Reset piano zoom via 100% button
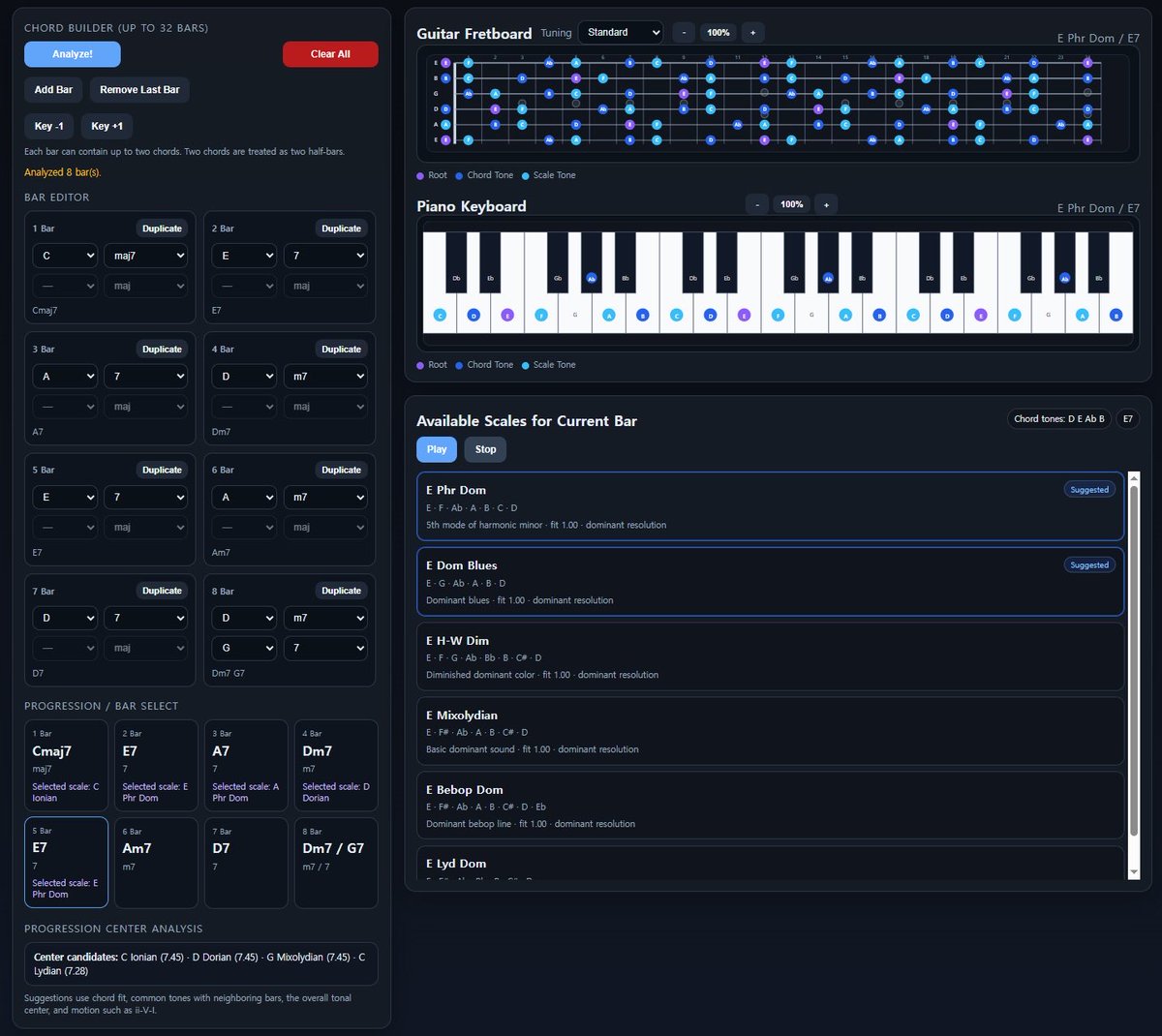This screenshot has width=1162, height=1036. pyautogui.click(x=792, y=204)
